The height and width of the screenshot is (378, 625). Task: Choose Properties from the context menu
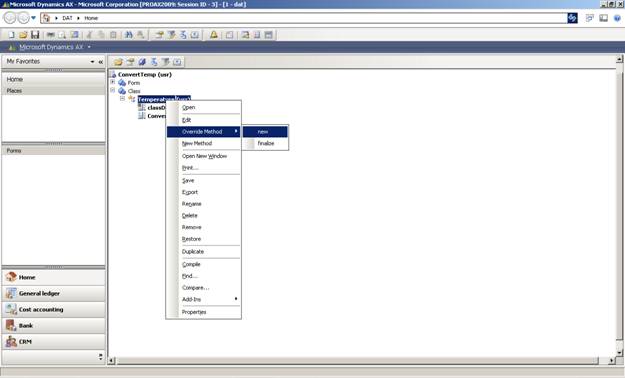[203, 312]
